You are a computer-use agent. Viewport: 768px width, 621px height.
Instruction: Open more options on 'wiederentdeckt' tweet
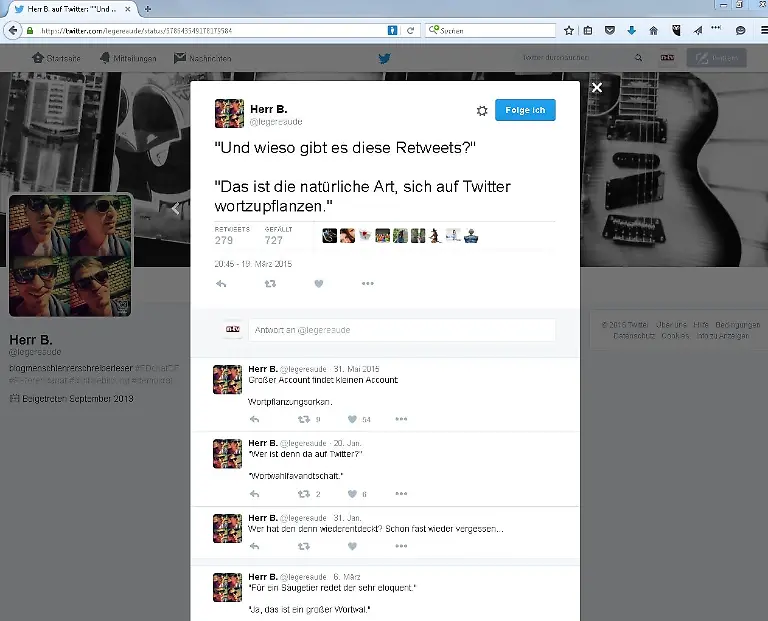(x=401, y=546)
